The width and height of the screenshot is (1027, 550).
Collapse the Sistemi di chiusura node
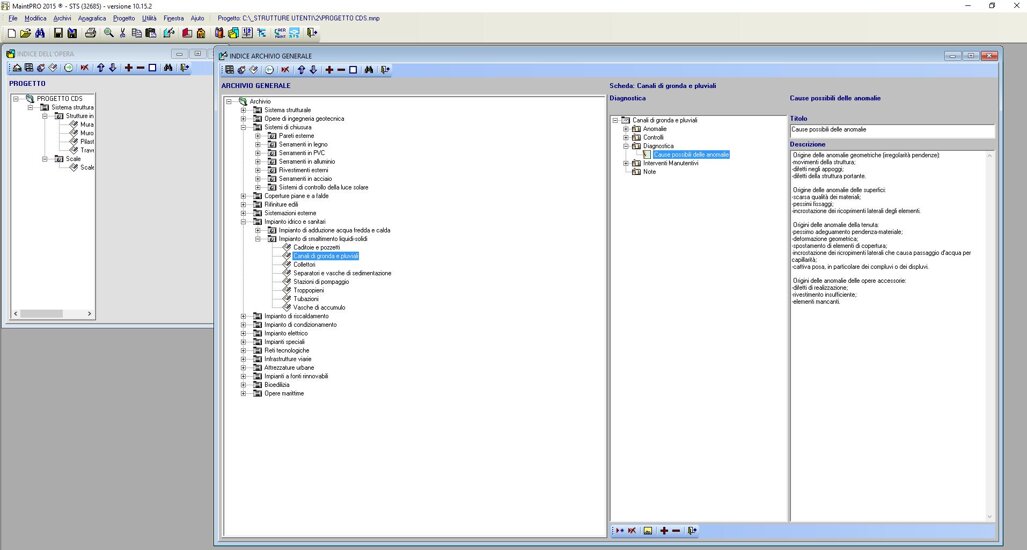[243, 127]
